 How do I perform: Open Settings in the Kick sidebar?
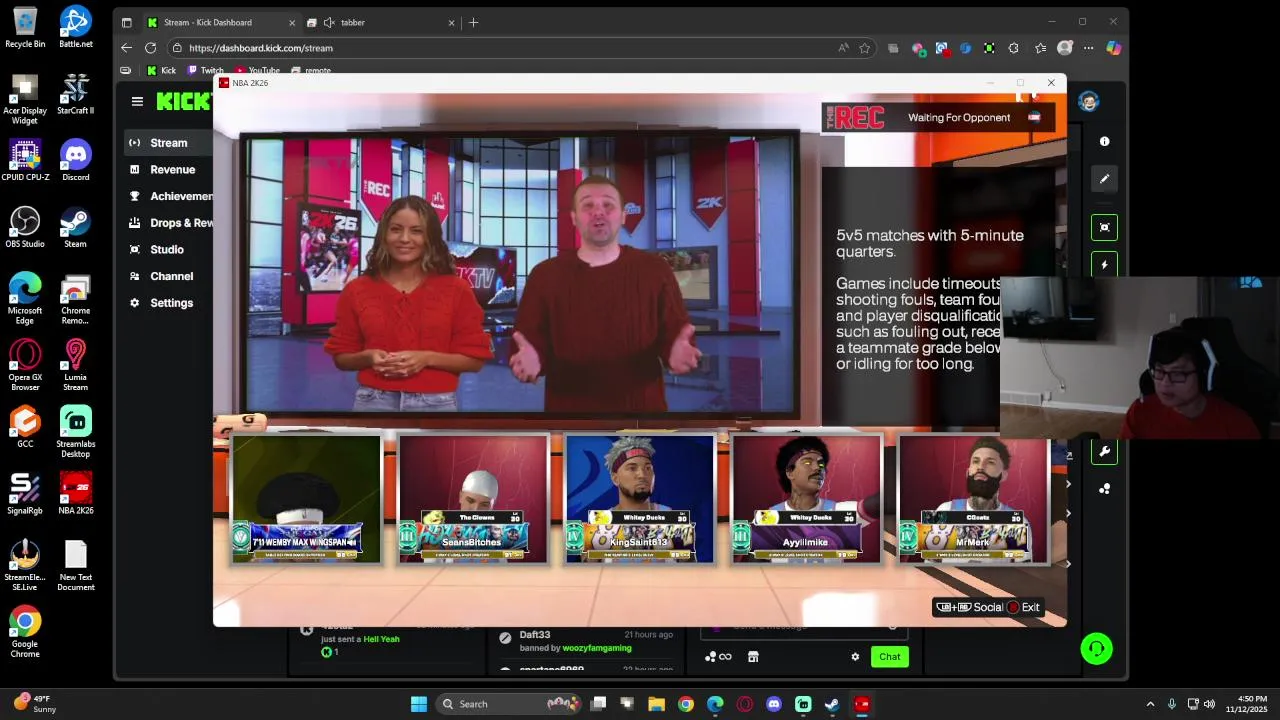[171, 303]
